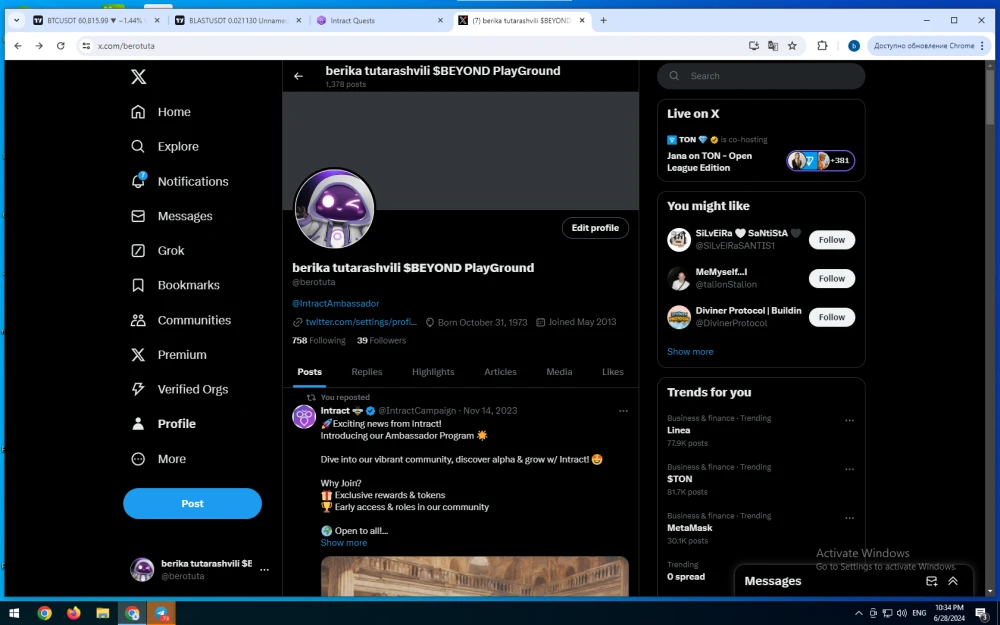Open Intract post three-dot menu
Viewport: 1000px width, 625px height.
623,411
